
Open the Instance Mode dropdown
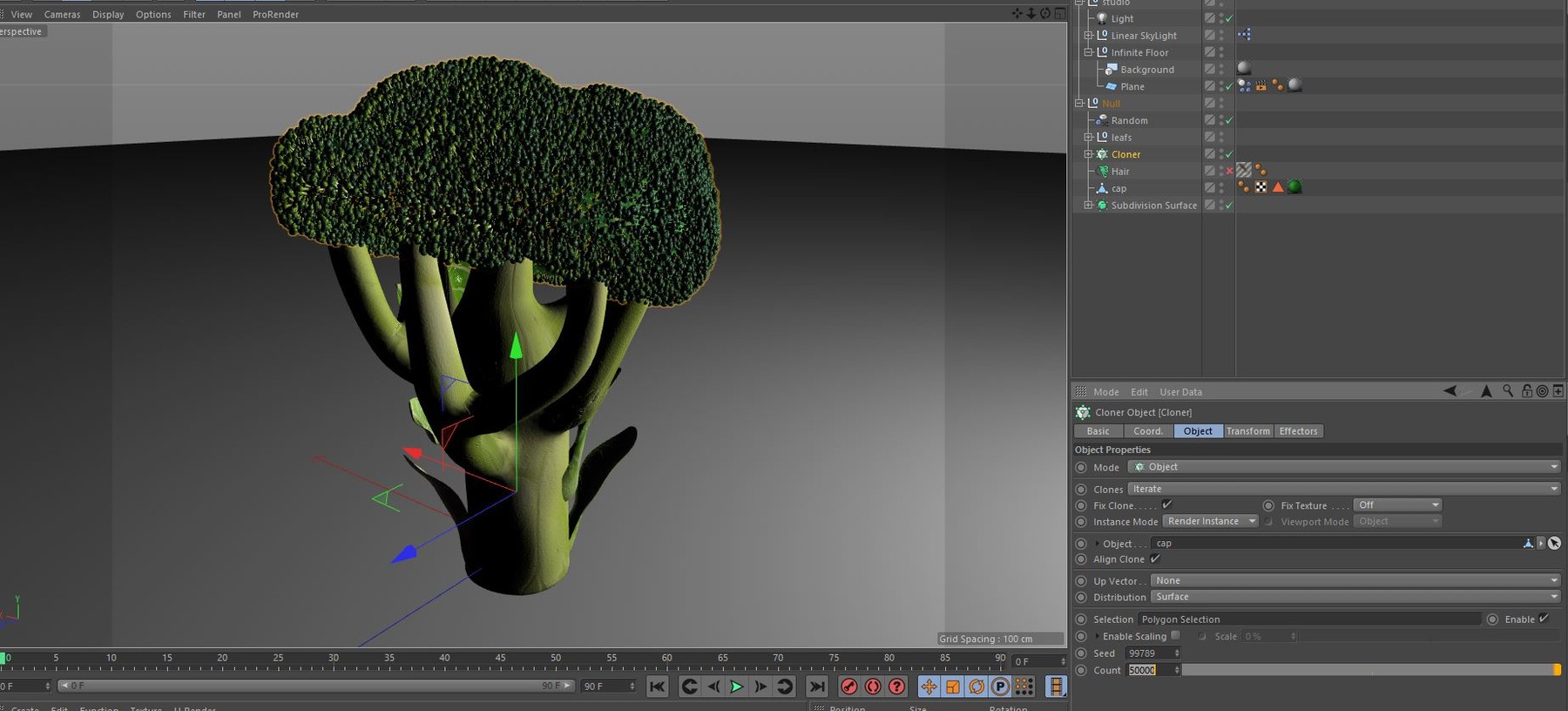(x=1210, y=521)
